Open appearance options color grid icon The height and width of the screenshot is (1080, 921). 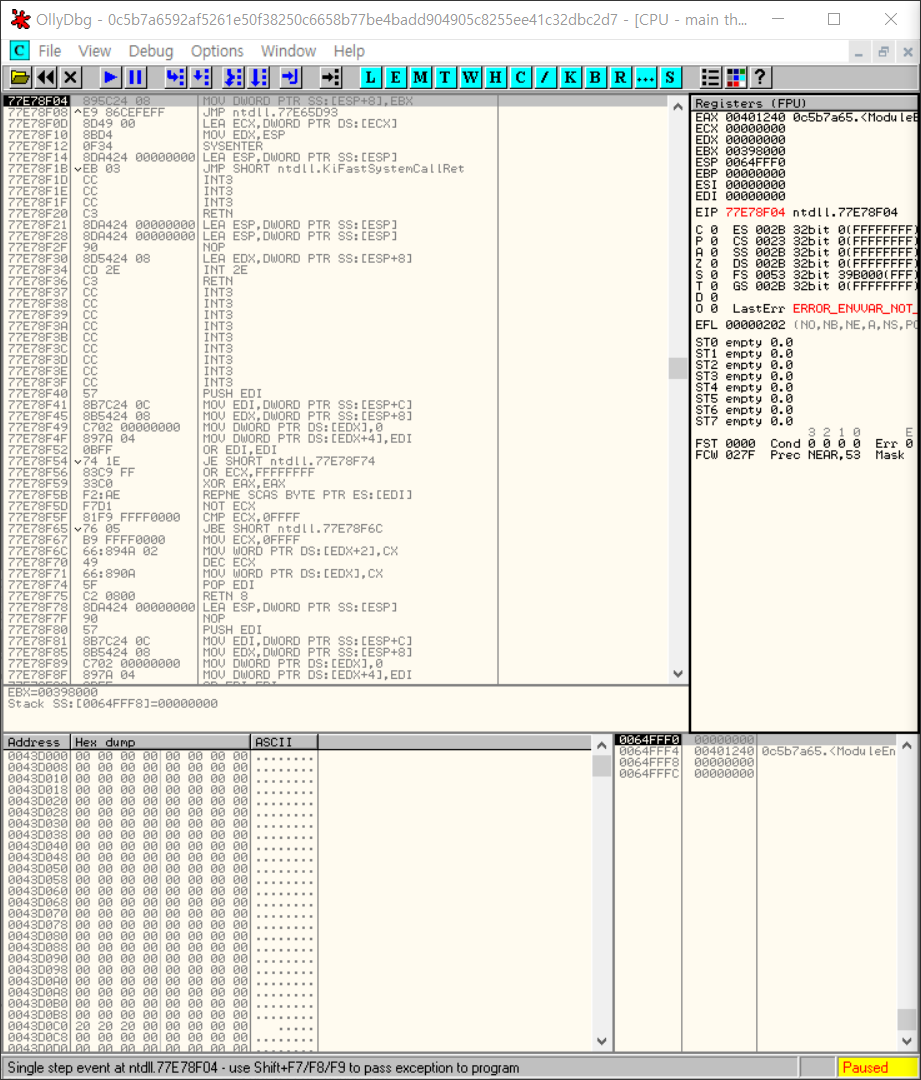pyautogui.click(x=736, y=77)
